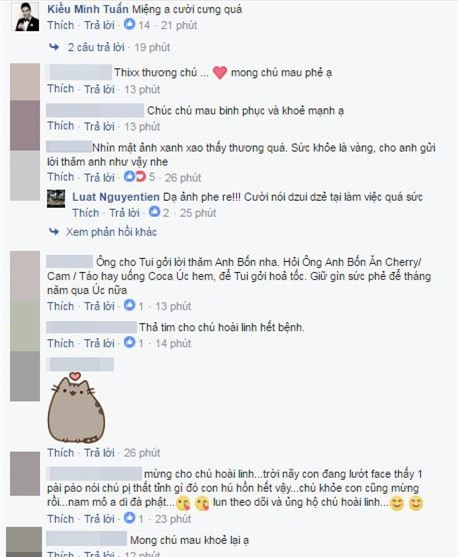Click Thích on the Pusheen sticker comment
The width and height of the screenshot is (459, 557).
(61, 453)
